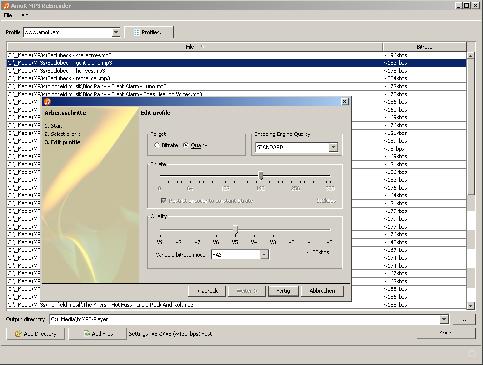This screenshot has width=483, height=365.
Task: Click the application icon in title bar
Action: click(6, 5)
